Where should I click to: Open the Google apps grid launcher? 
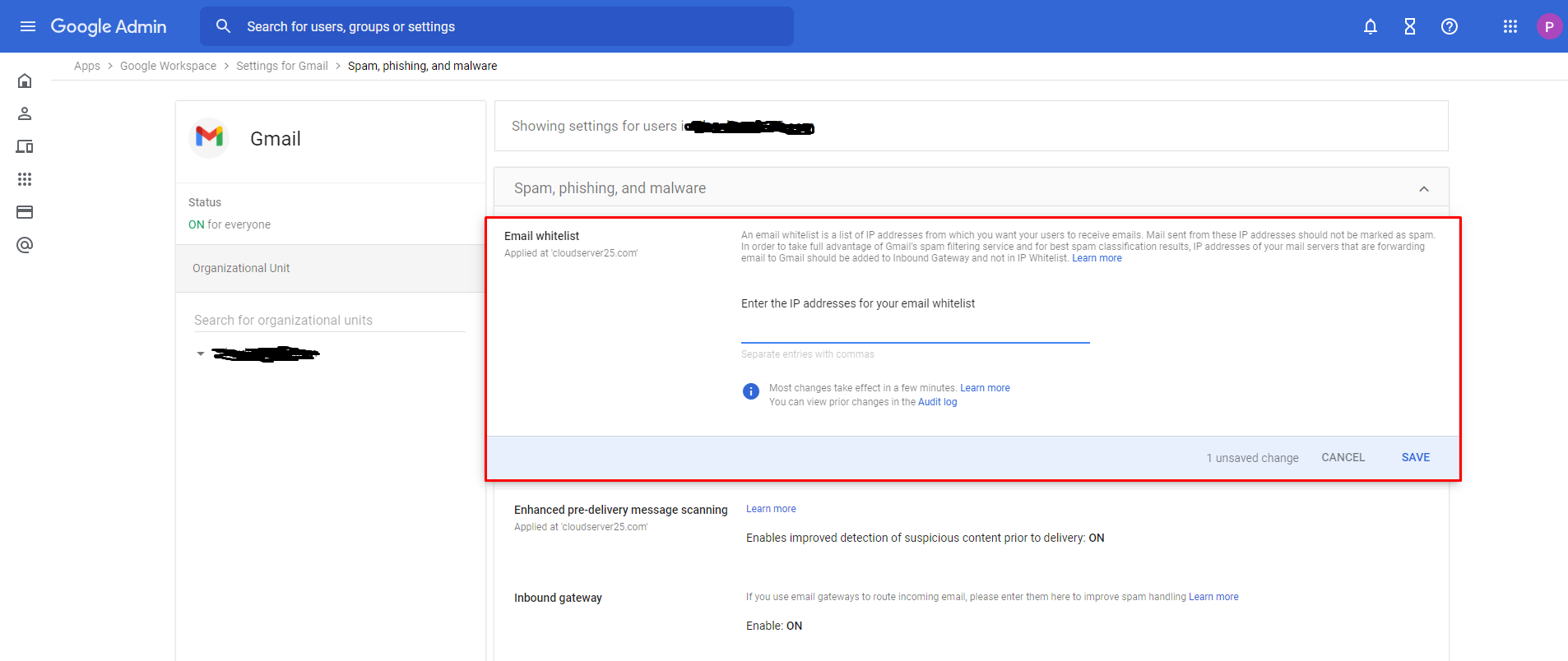click(1510, 26)
